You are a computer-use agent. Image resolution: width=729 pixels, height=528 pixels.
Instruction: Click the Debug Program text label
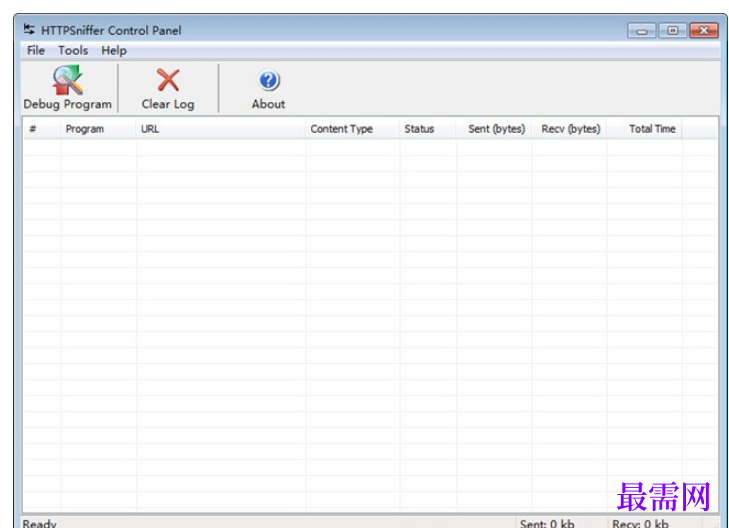pos(67,104)
